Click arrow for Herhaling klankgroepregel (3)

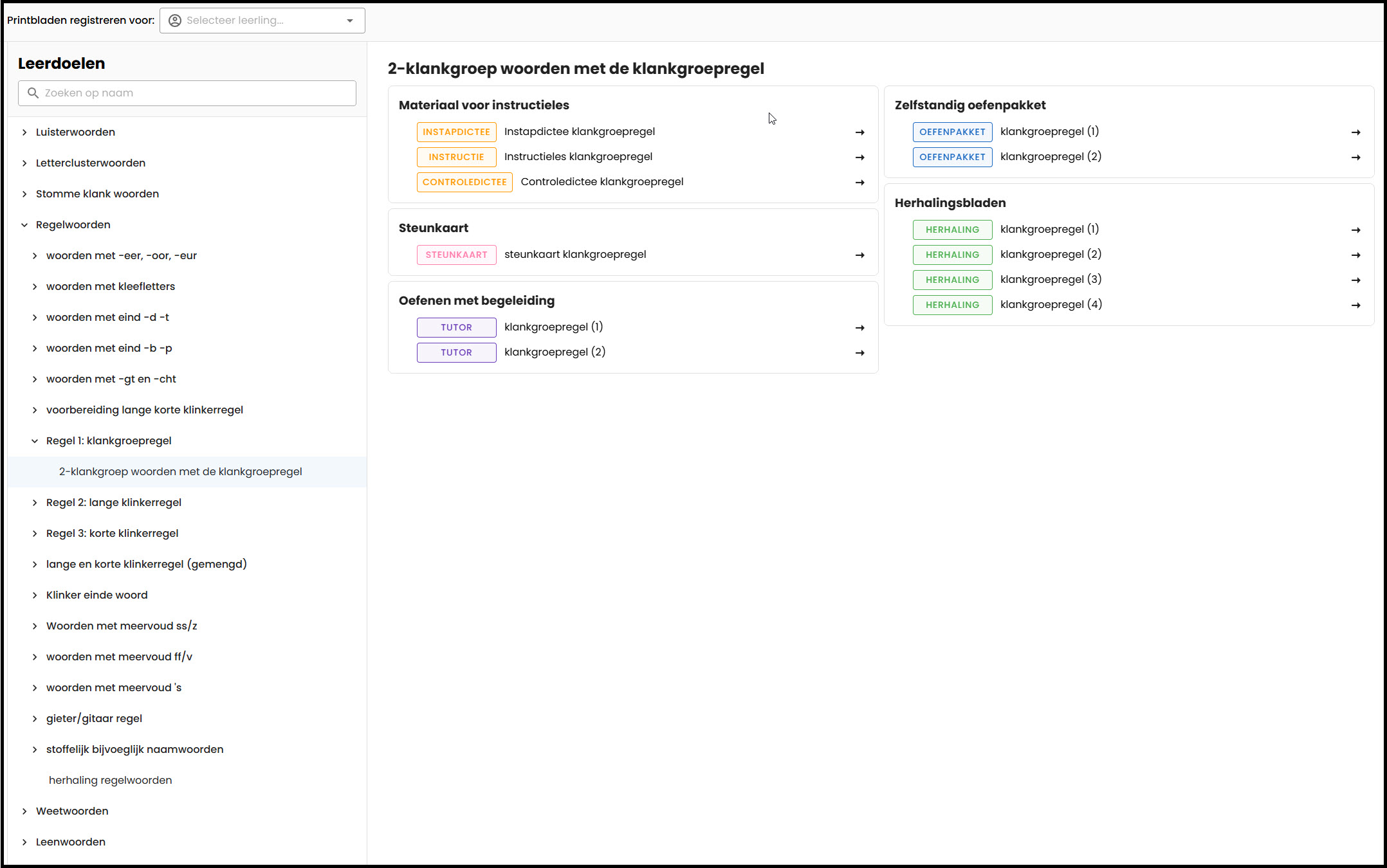click(x=1355, y=280)
